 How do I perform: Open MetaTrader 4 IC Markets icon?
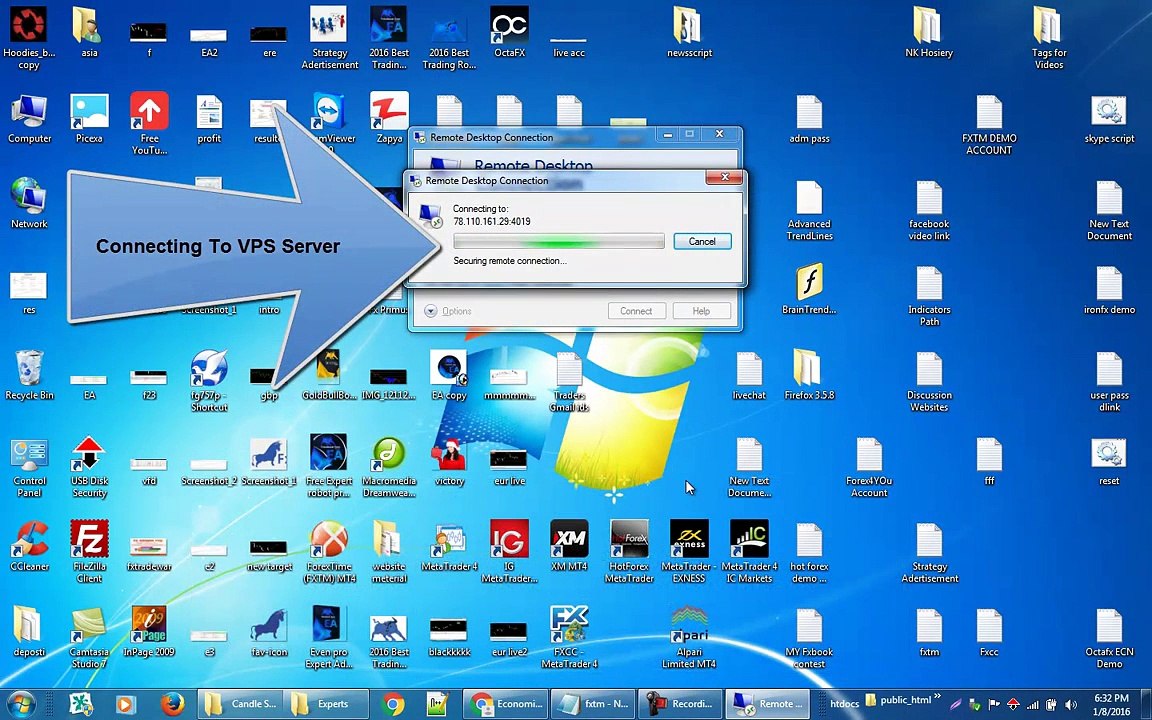(749, 551)
